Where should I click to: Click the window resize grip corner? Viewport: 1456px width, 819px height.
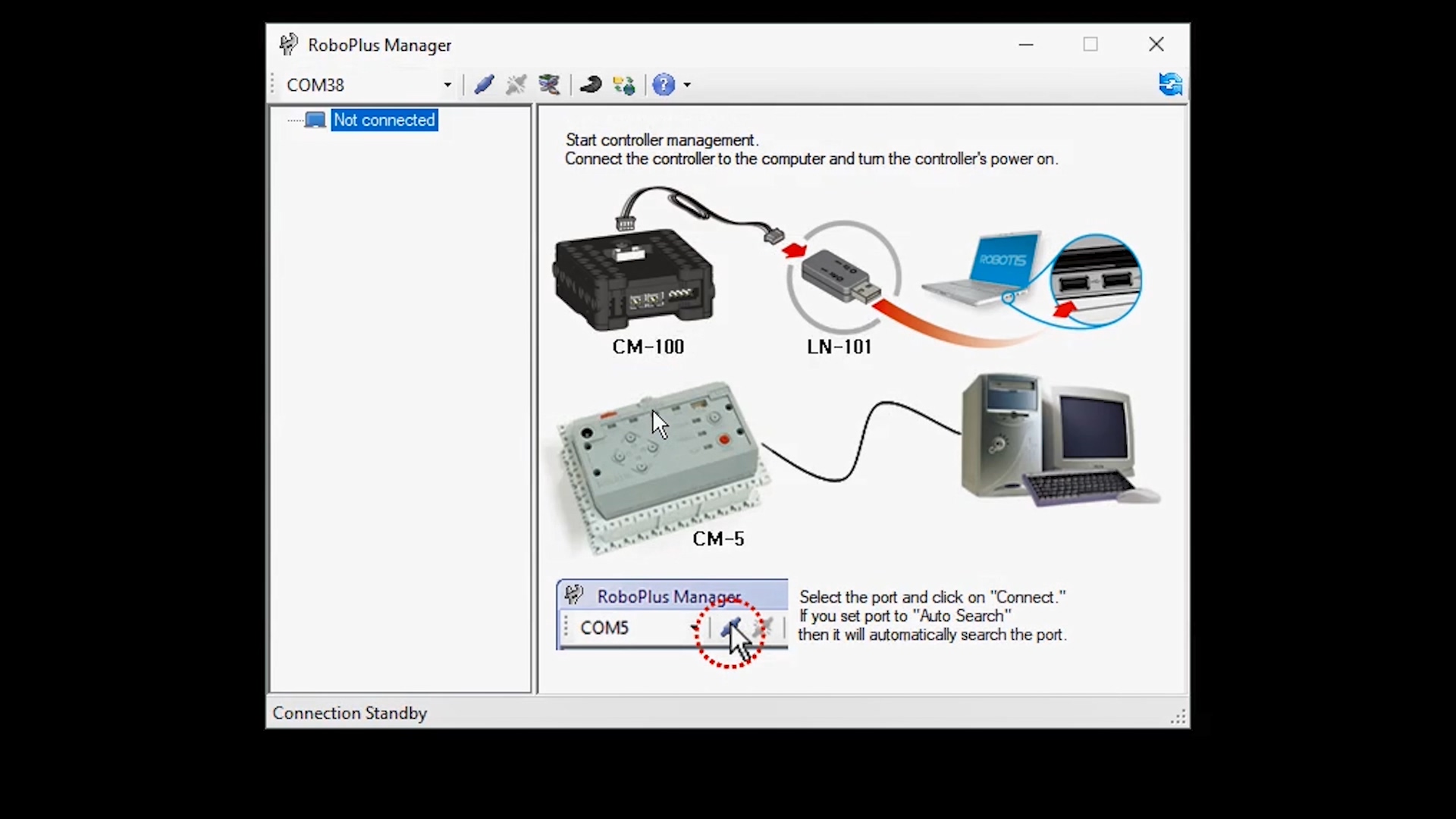point(1179,717)
